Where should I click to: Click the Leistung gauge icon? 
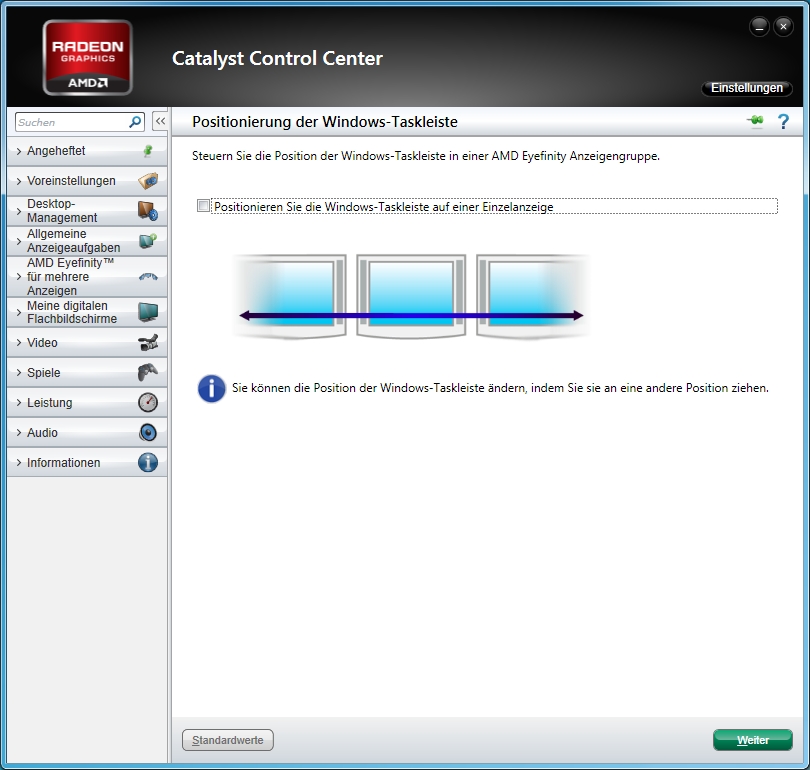coord(148,402)
